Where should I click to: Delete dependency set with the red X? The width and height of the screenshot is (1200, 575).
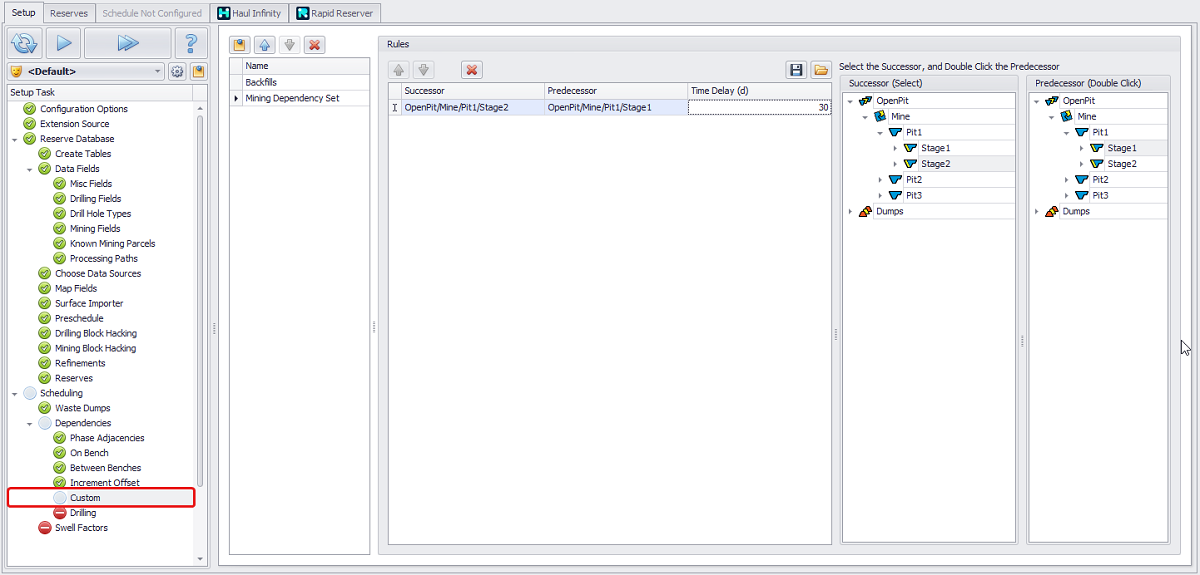(314, 45)
